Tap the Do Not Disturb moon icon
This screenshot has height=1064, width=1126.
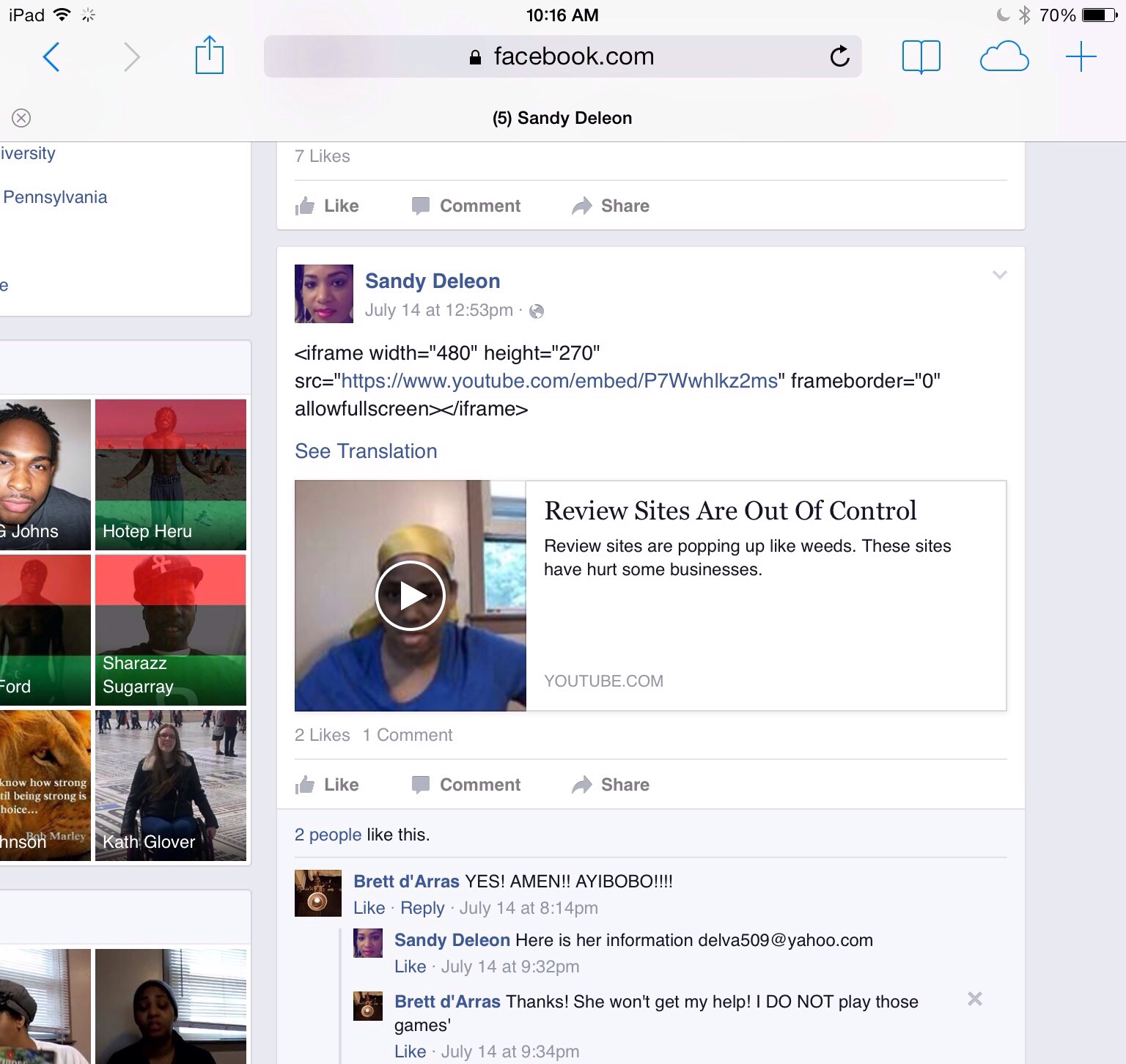coord(1003,15)
